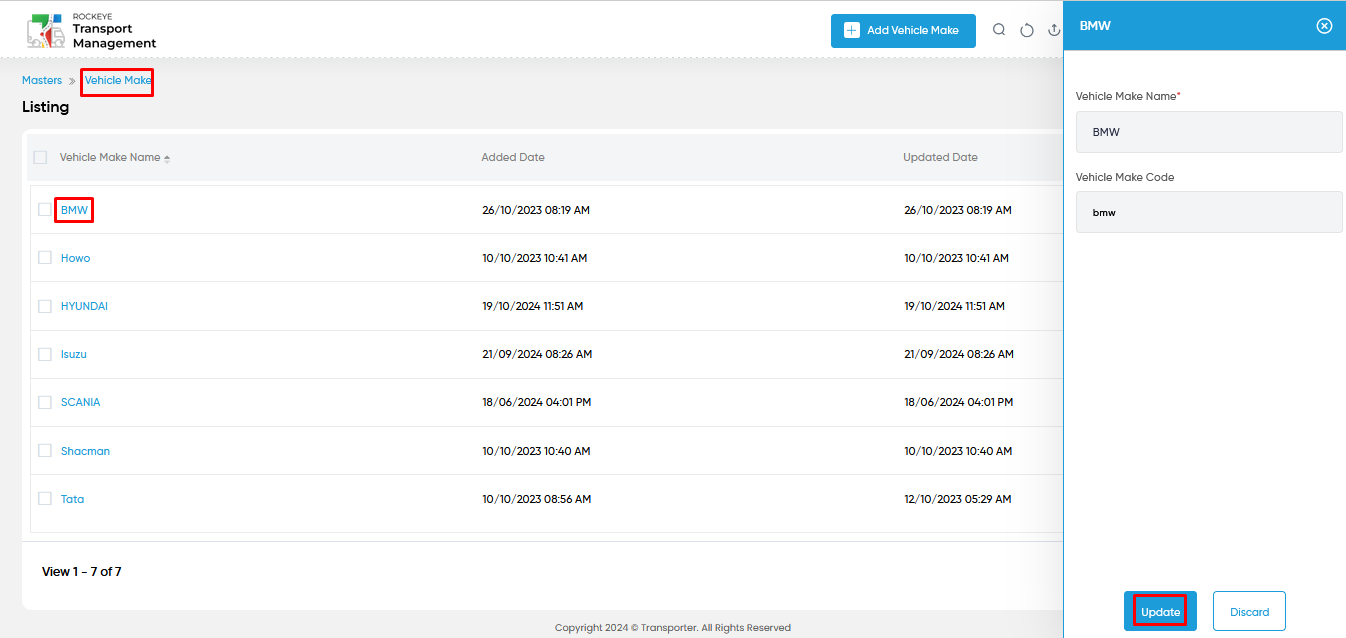Open the SCANIA vehicle make link
Screen dimensions: 1346x638
coord(80,402)
